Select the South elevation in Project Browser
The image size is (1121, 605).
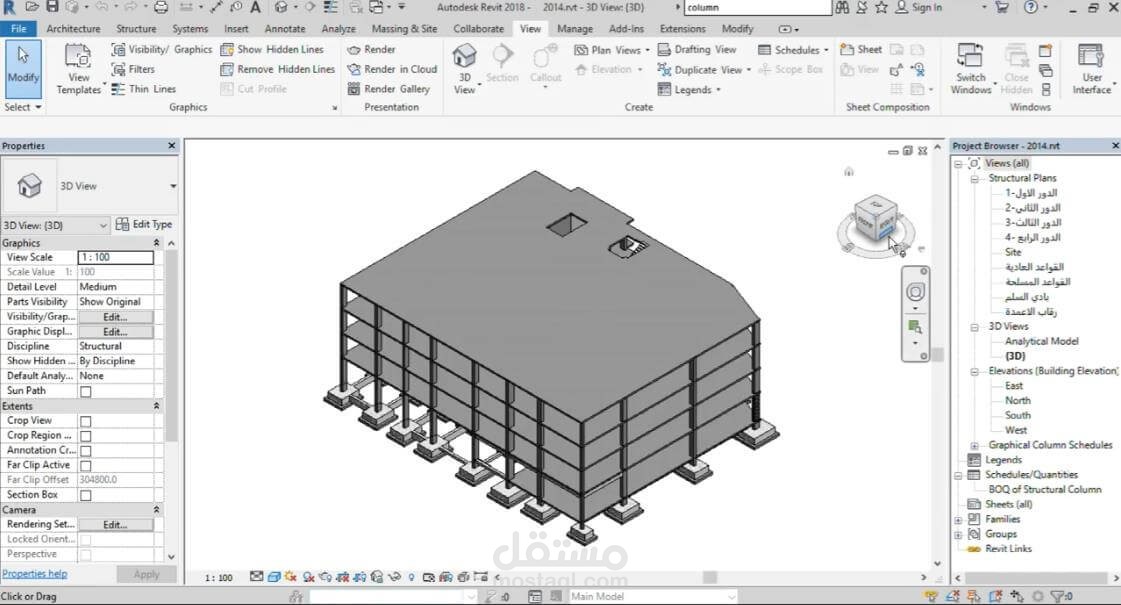pos(1018,415)
